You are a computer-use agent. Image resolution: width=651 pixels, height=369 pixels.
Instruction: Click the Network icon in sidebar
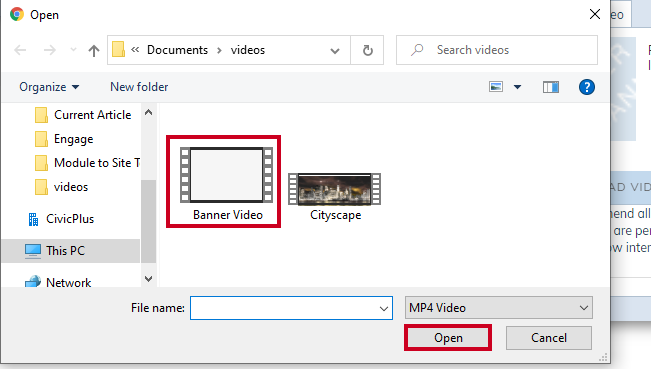point(33,282)
